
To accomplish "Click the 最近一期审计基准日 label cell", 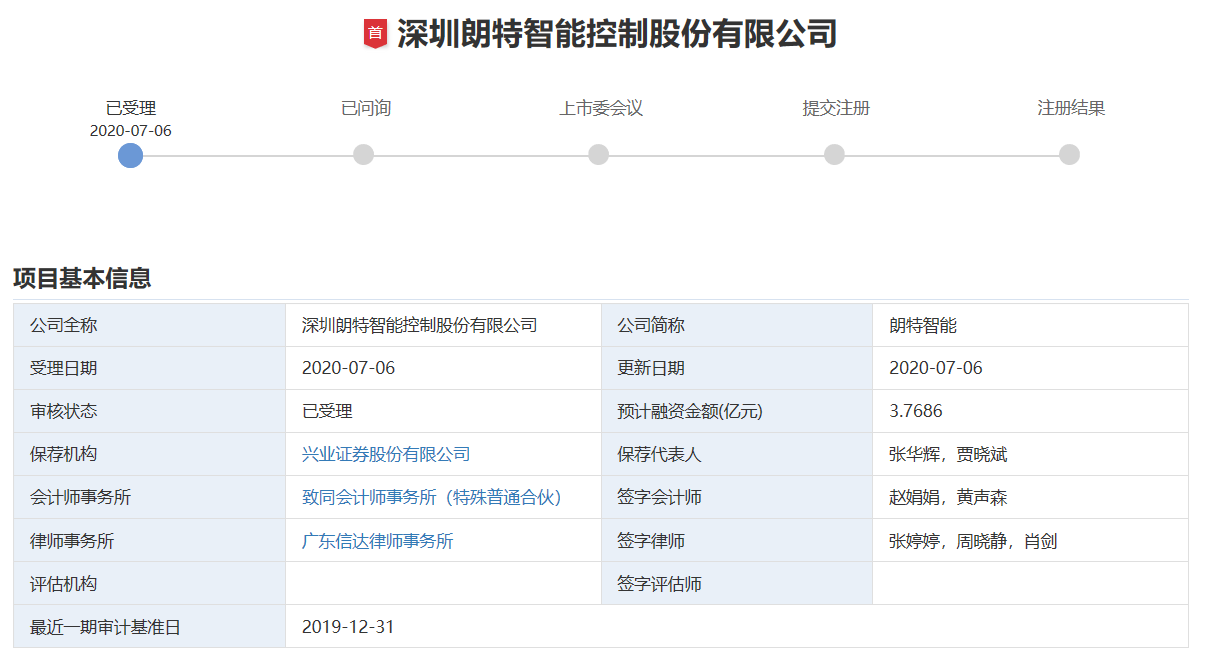I will (x=149, y=627).
